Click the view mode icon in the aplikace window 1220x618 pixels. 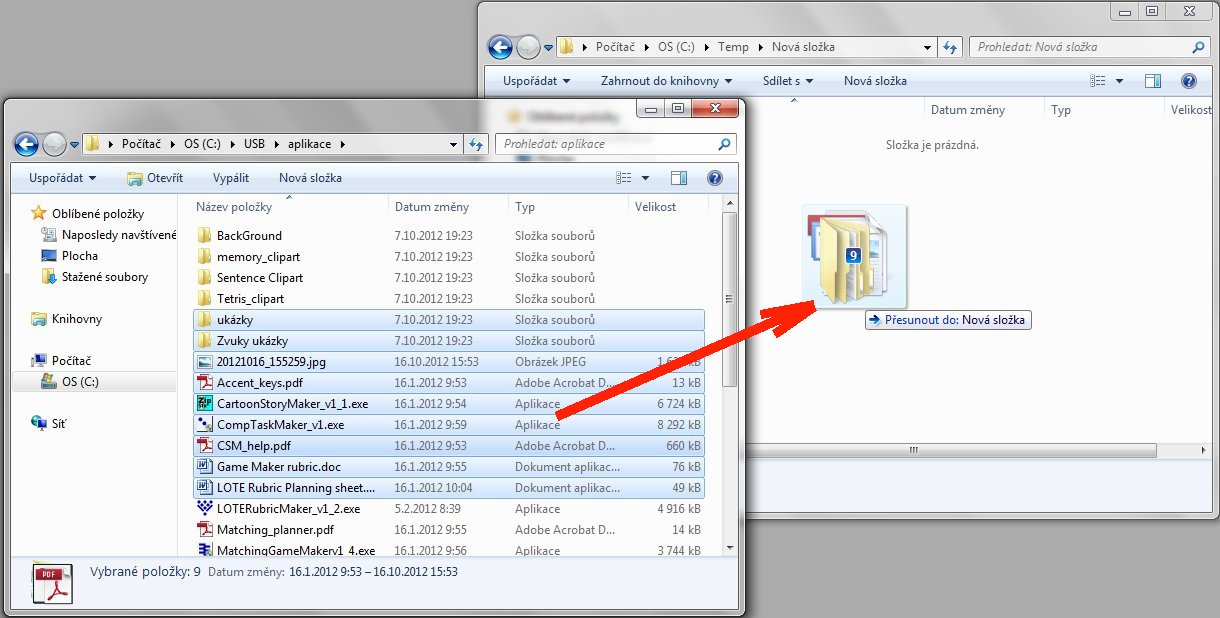(x=625, y=178)
